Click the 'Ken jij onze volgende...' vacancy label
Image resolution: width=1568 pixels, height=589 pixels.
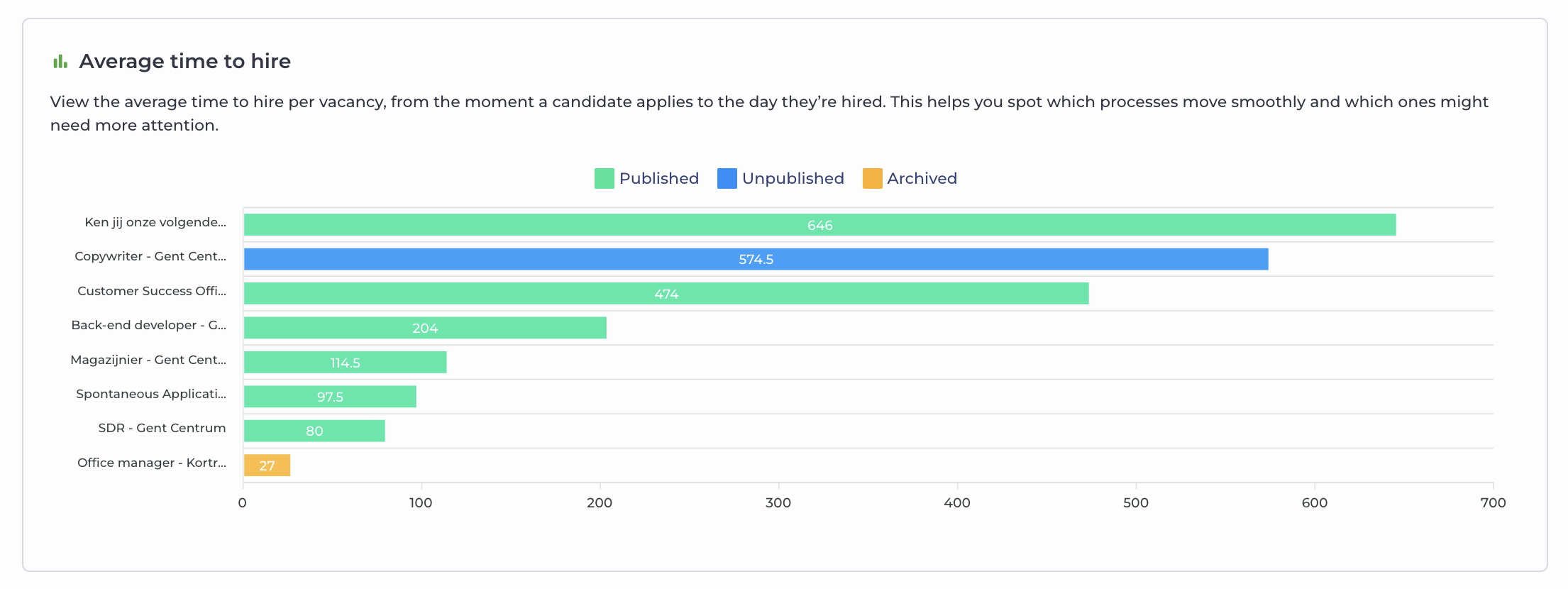[155, 222]
